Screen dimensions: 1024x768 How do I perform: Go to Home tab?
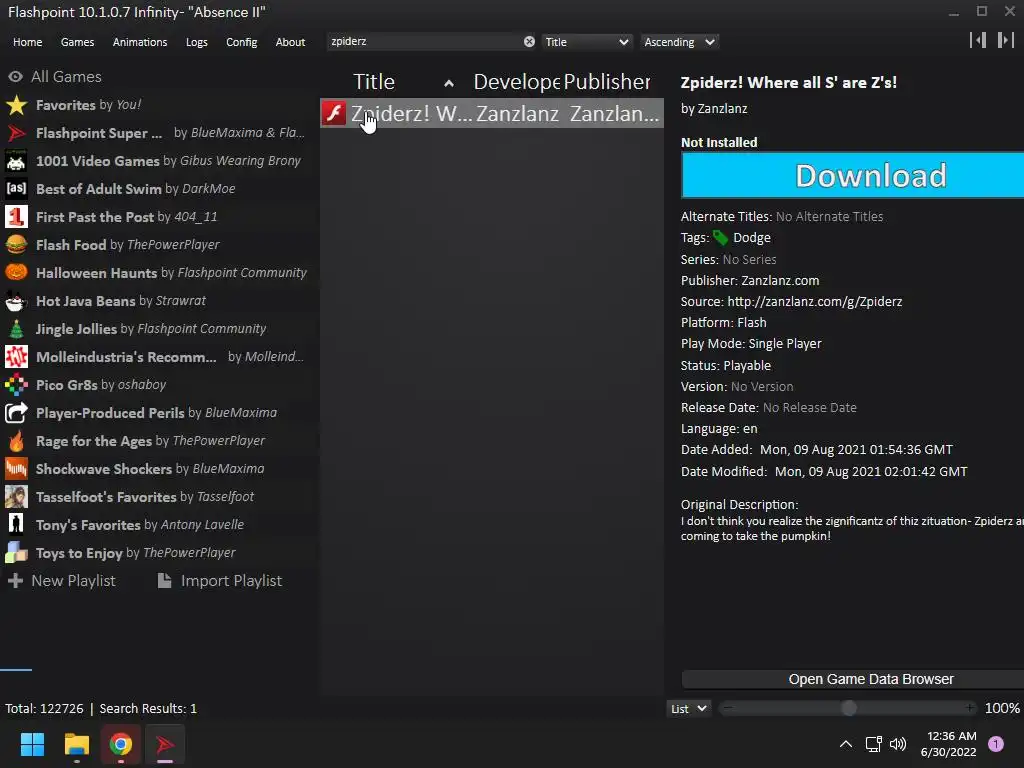(27, 42)
